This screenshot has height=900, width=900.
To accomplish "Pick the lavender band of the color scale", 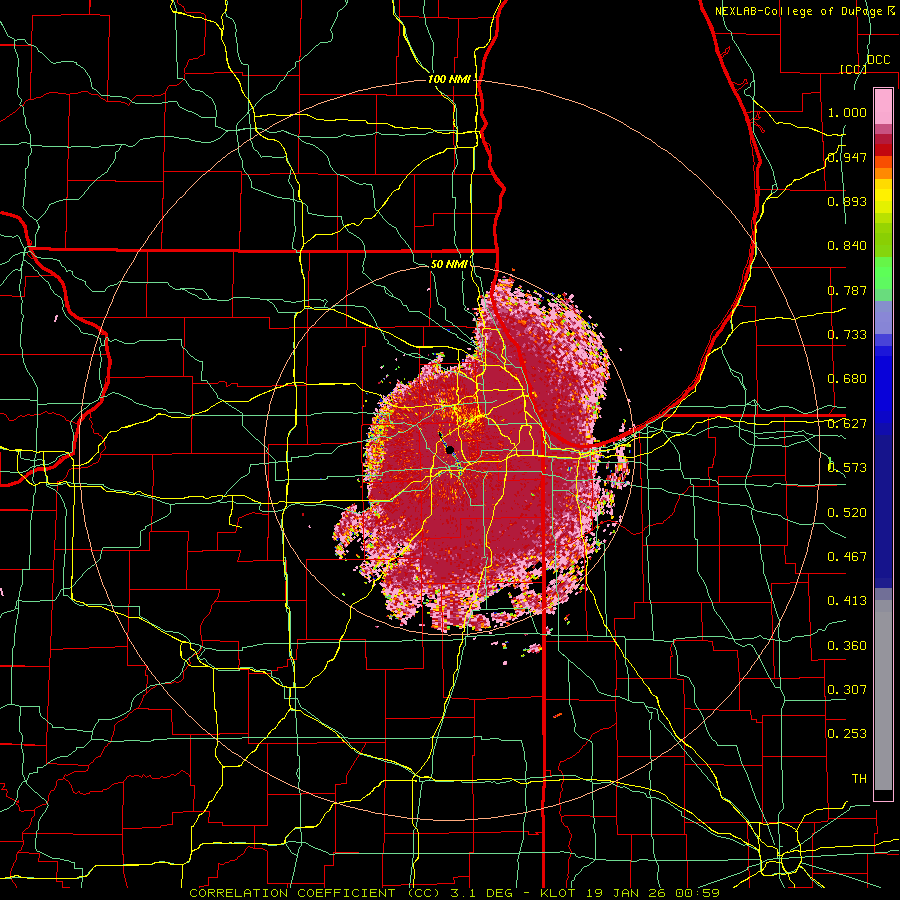I will coord(883,317).
